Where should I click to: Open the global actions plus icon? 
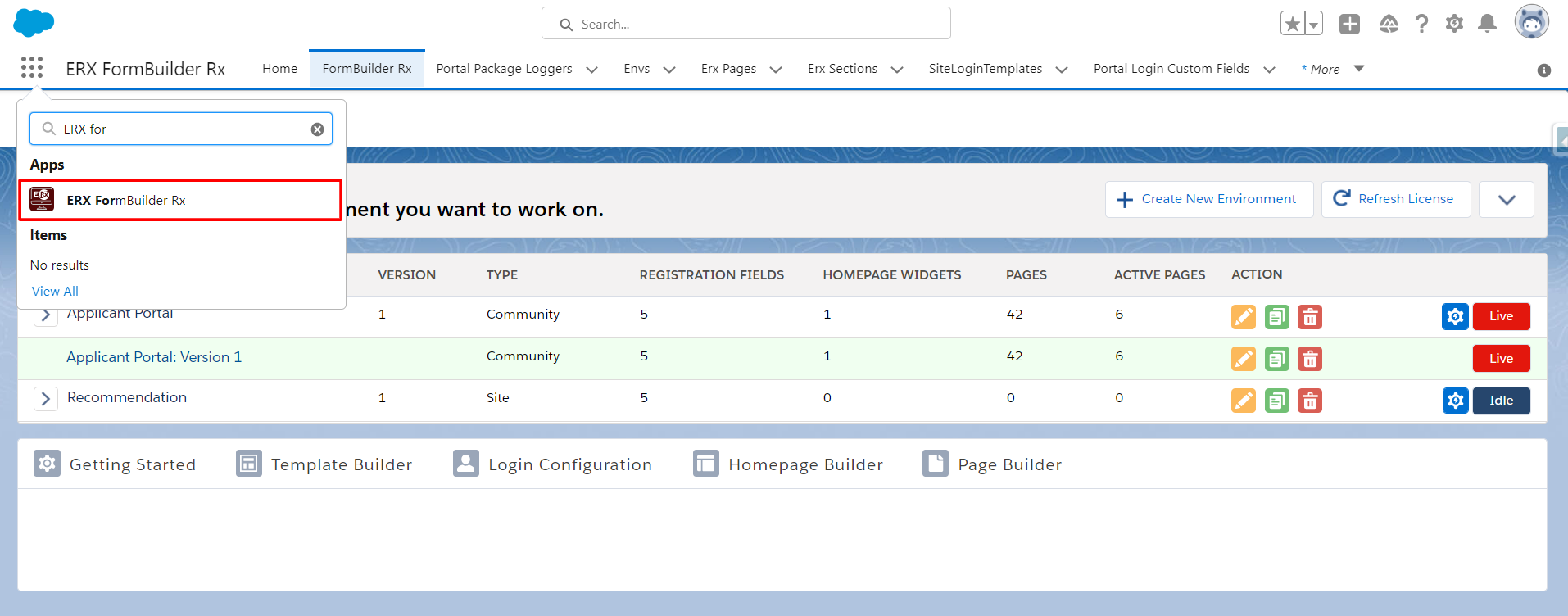(x=1349, y=24)
